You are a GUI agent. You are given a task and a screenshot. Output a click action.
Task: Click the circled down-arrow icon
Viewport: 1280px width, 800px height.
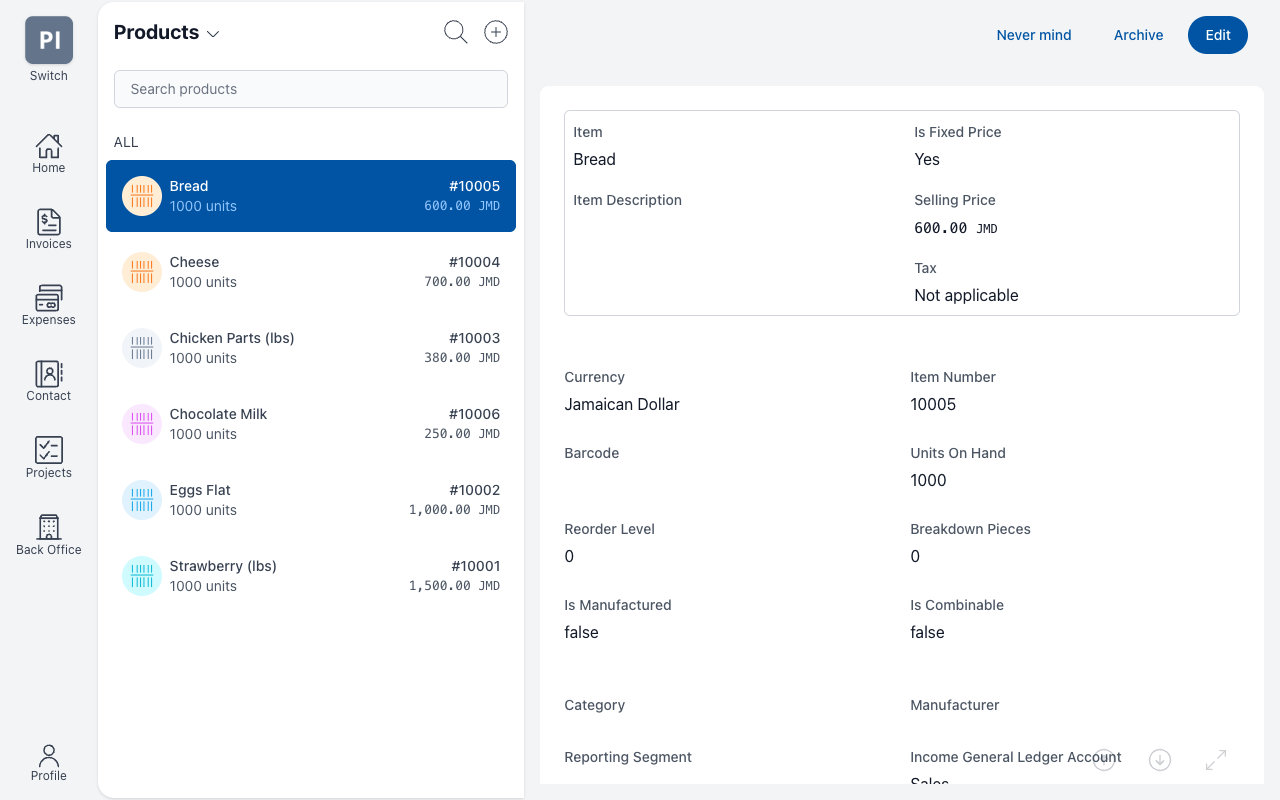(1160, 760)
